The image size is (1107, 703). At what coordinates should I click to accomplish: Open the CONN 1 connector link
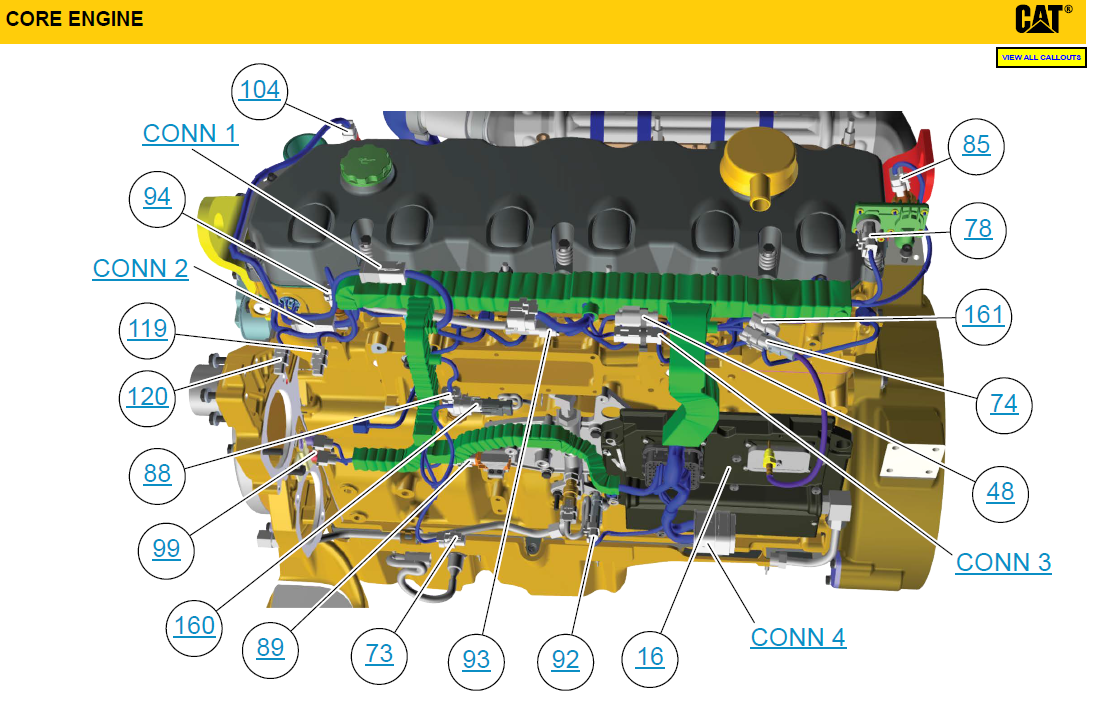tap(191, 133)
